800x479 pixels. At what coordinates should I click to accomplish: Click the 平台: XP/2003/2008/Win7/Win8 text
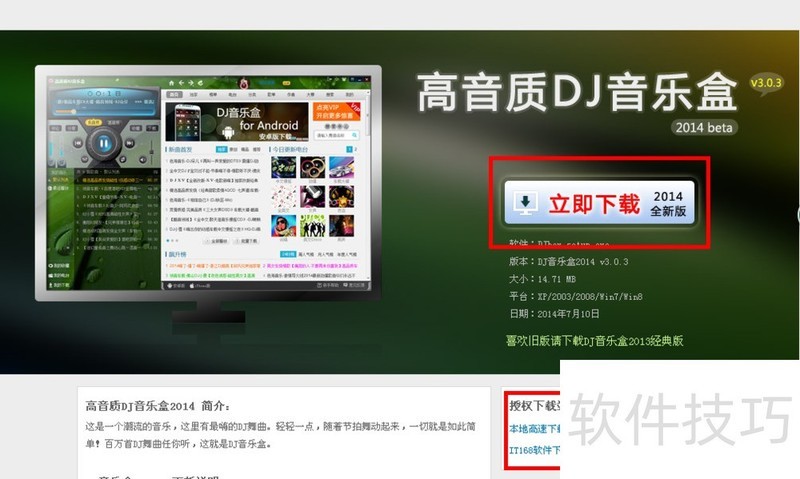(x=576, y=296)
